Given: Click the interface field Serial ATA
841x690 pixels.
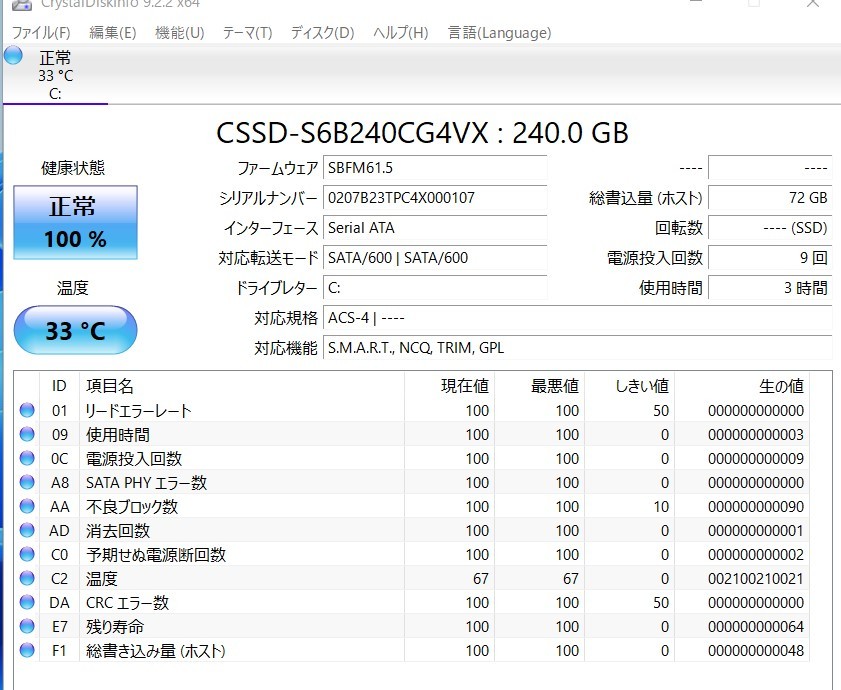Looking at the screenshot, I should click(435, 228).
